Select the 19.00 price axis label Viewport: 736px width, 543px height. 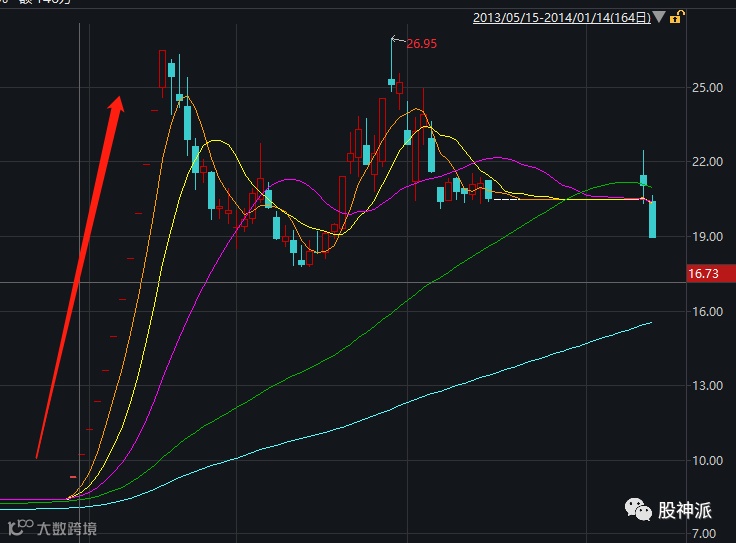(x=707, y=237)
